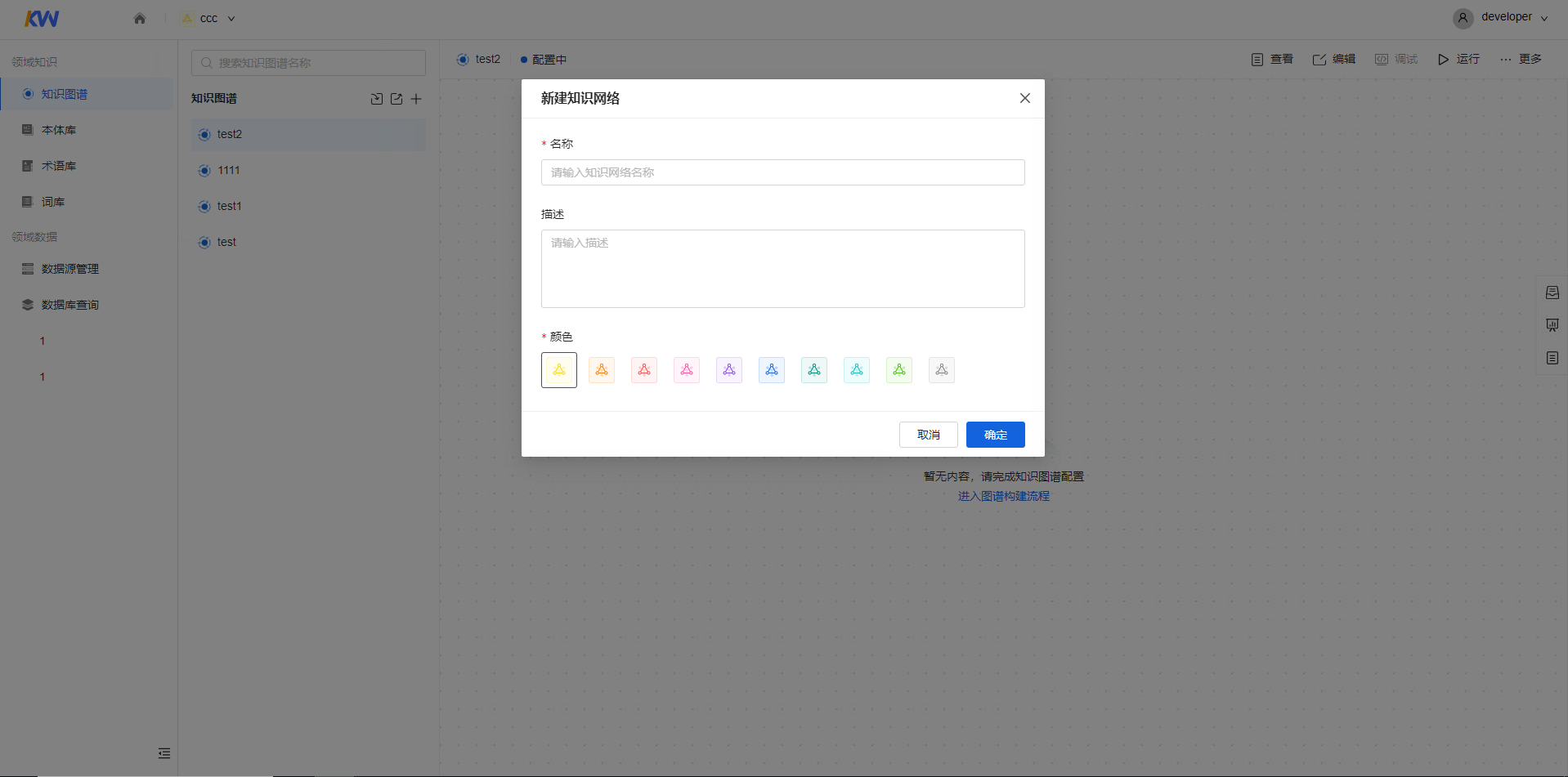
Task: Click the 描述 text area
Action: (782, 269)
